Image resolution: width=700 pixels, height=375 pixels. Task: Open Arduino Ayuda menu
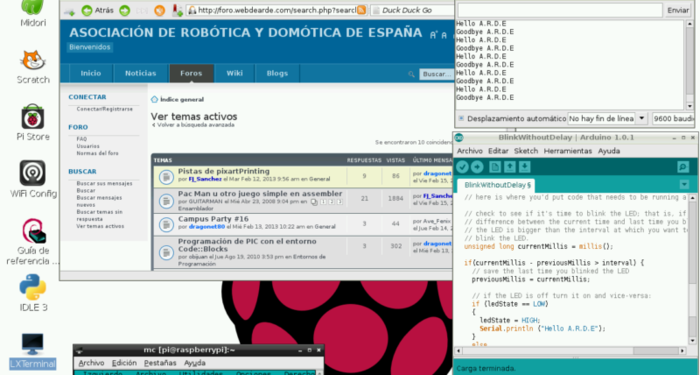pyautogui.click(x=609, y=151)
